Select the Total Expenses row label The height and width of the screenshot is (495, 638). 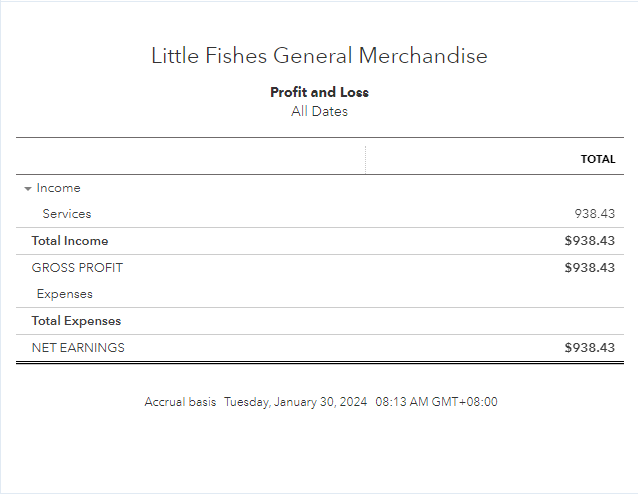pos(76,321)
